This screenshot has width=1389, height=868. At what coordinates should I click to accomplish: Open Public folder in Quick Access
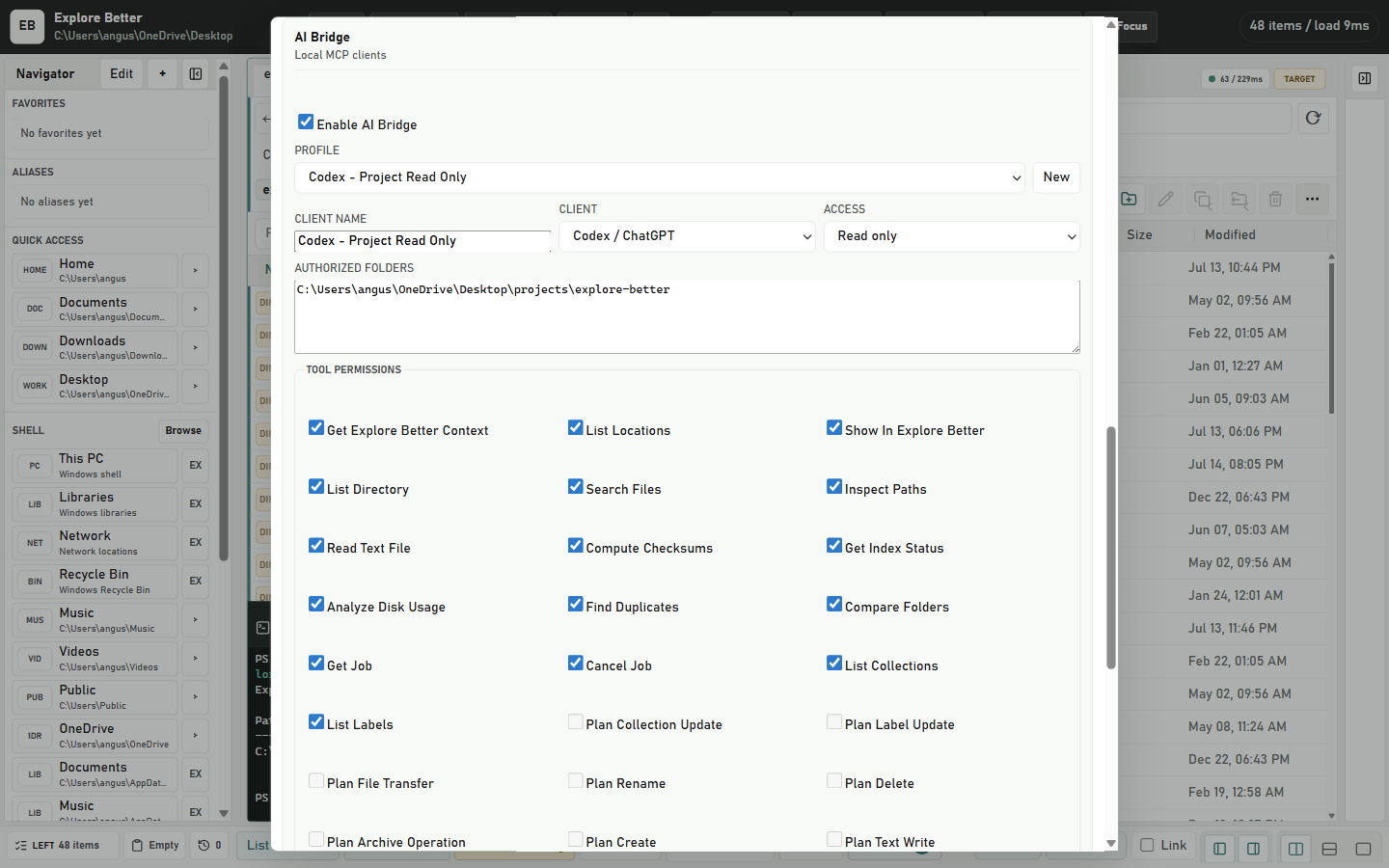95,697
